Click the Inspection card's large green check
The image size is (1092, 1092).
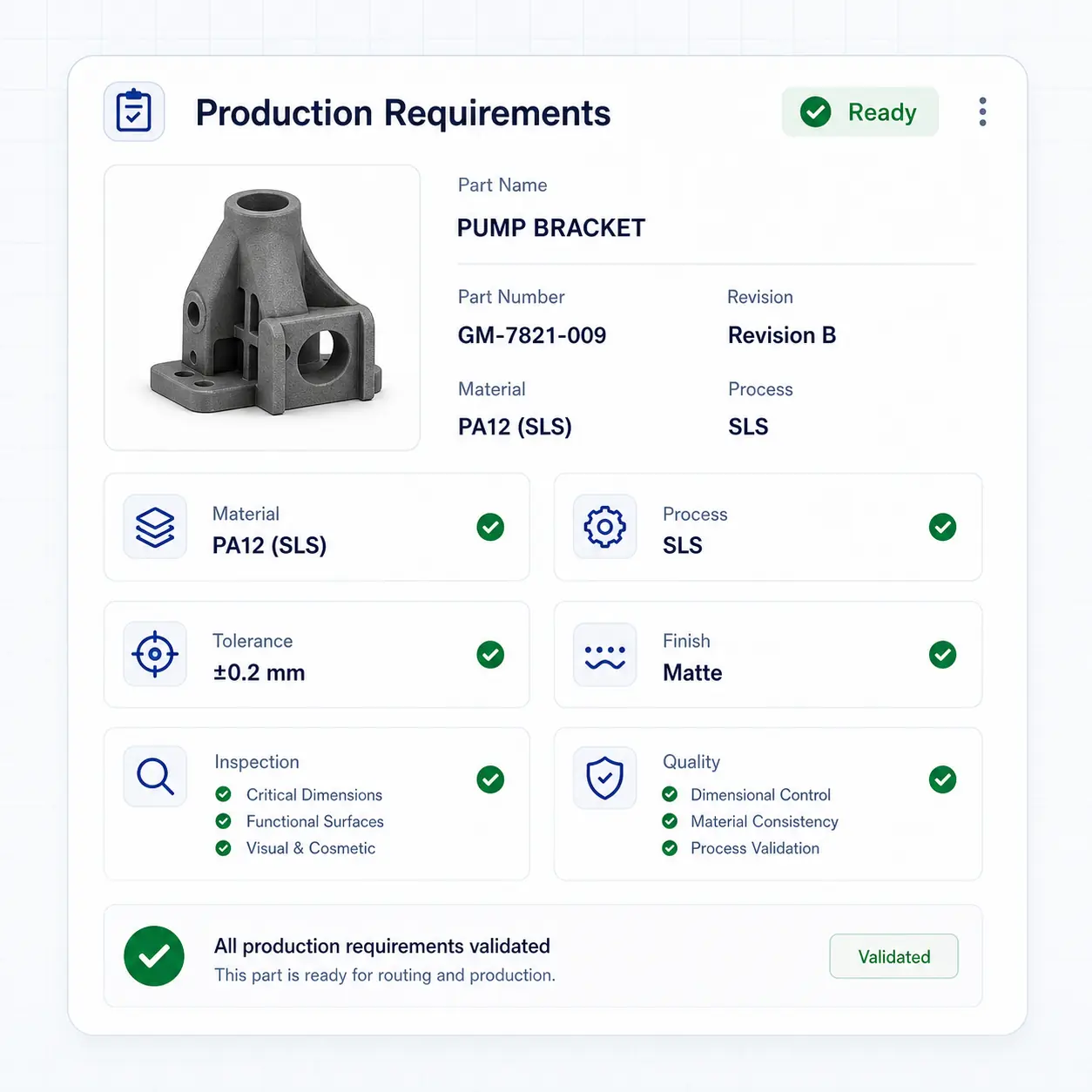(x=490, y=779)
